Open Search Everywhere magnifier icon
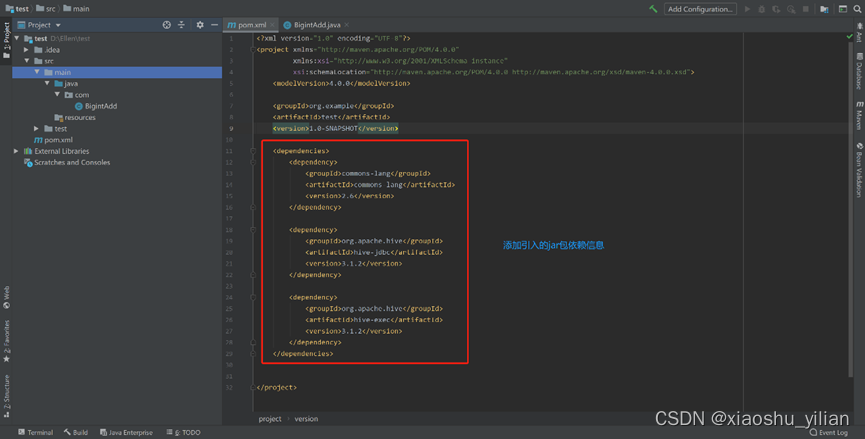This screenshot has height=439, width=865. click(x=857, y=9)
